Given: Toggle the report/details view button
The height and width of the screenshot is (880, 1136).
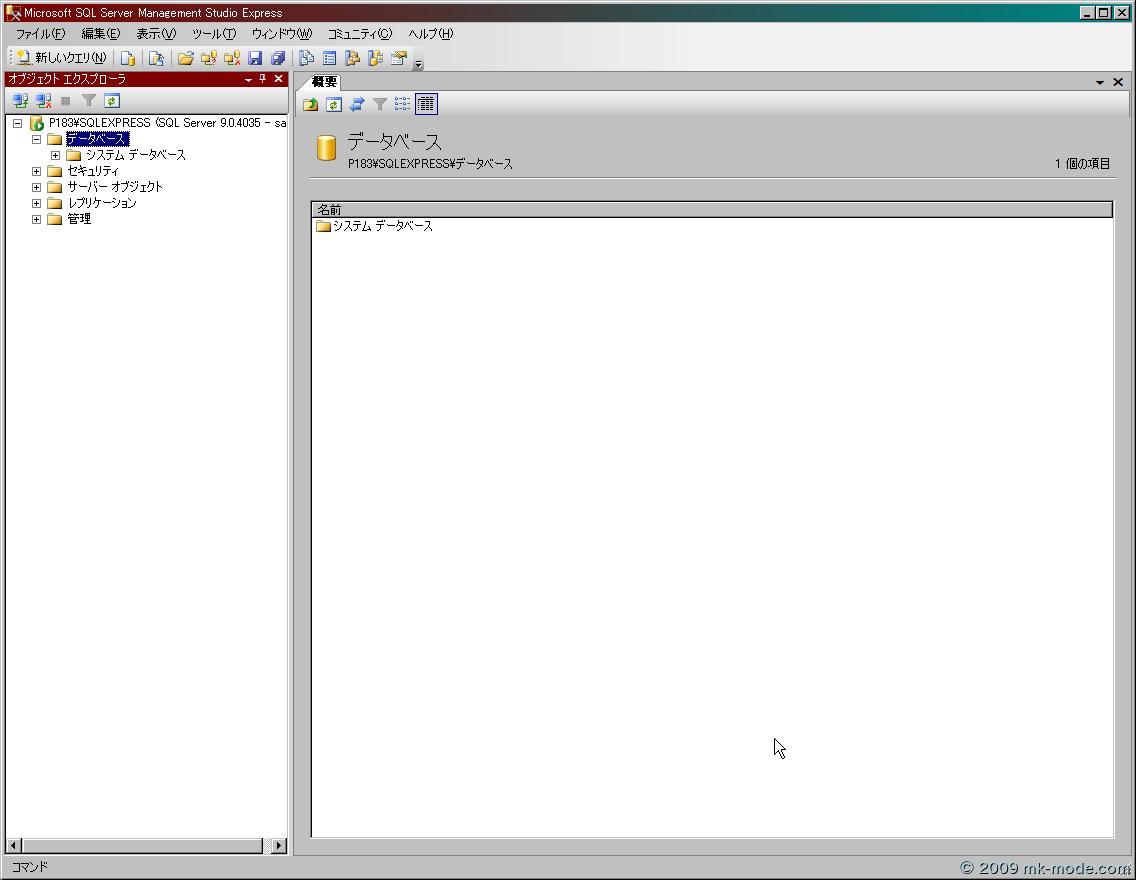Looking at the screenshot, I should click(x=426, y=104).
